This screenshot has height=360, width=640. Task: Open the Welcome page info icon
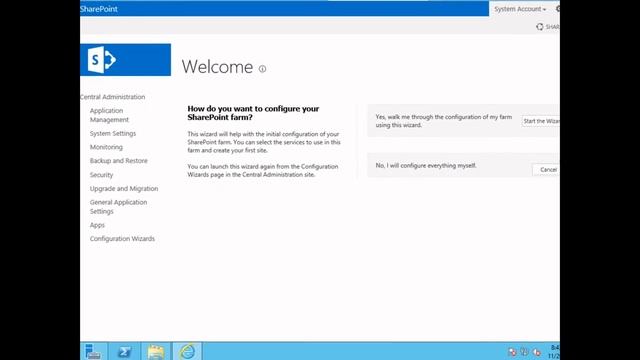click(x=262, y=69)
